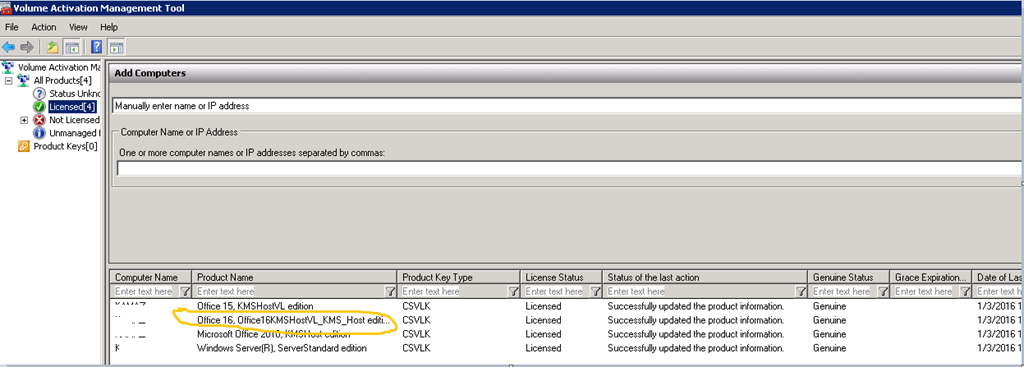The height and width of the screenshot is (367, 1024).
Task: Click Genuine in the Office 15 row
Action: (x=829, y=306)
